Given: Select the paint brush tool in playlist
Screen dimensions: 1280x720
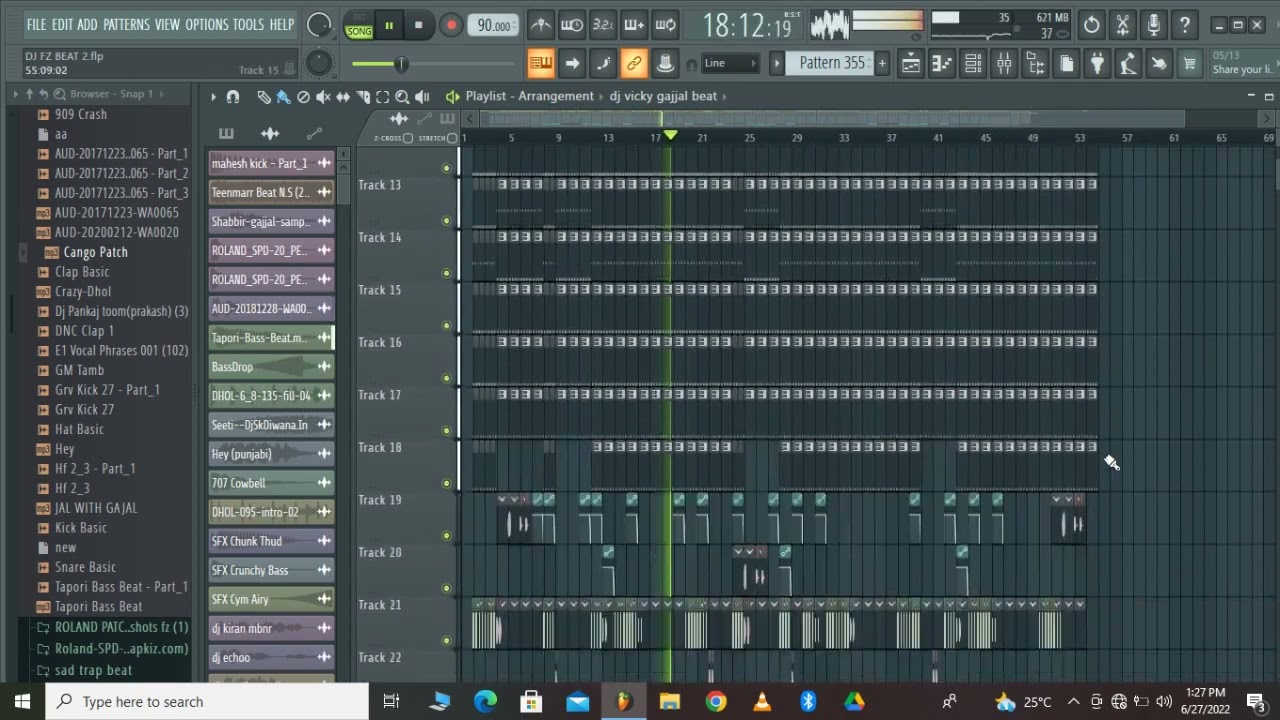Looking at the screenshot, I should (283, 97).
